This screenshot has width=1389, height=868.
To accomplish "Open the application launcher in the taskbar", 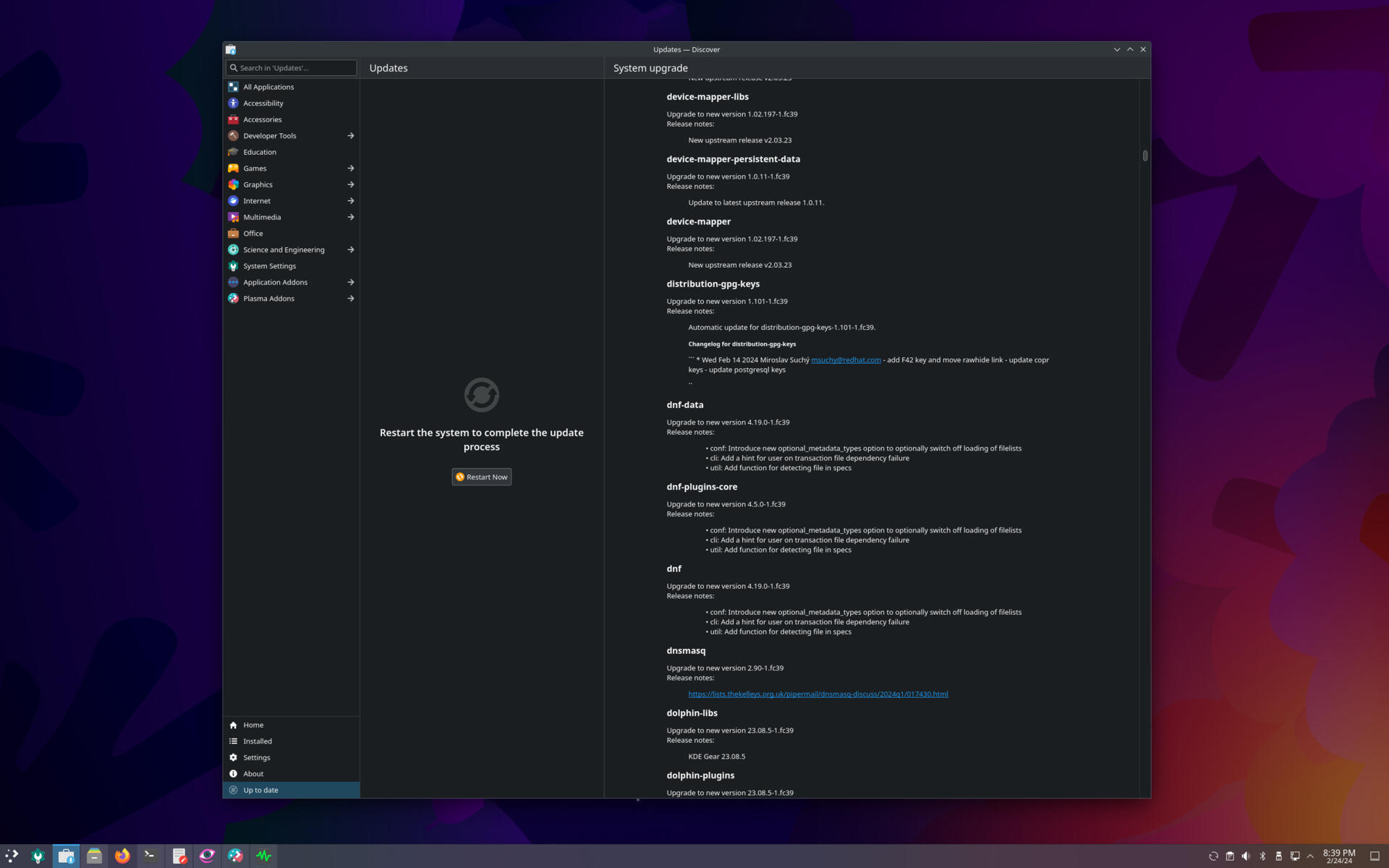I will point(12,856).
